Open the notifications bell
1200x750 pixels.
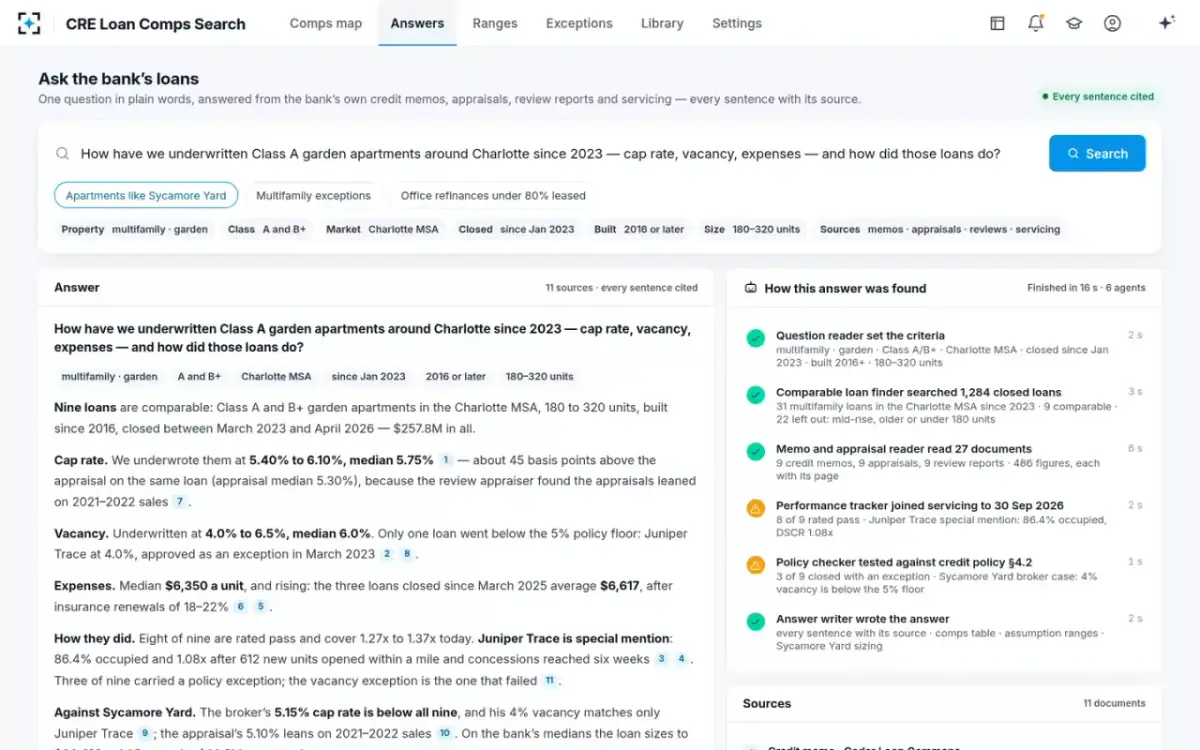[1036, 23]
